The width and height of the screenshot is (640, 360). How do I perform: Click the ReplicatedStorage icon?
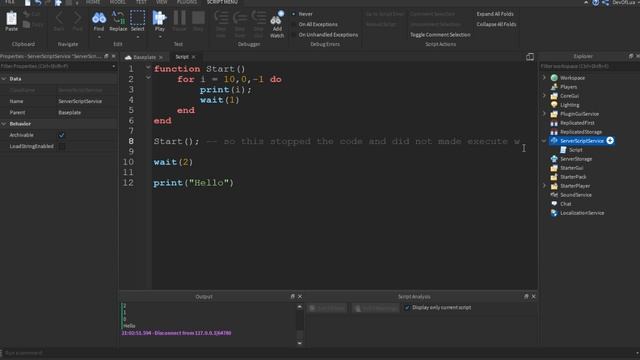pos(554,132)
